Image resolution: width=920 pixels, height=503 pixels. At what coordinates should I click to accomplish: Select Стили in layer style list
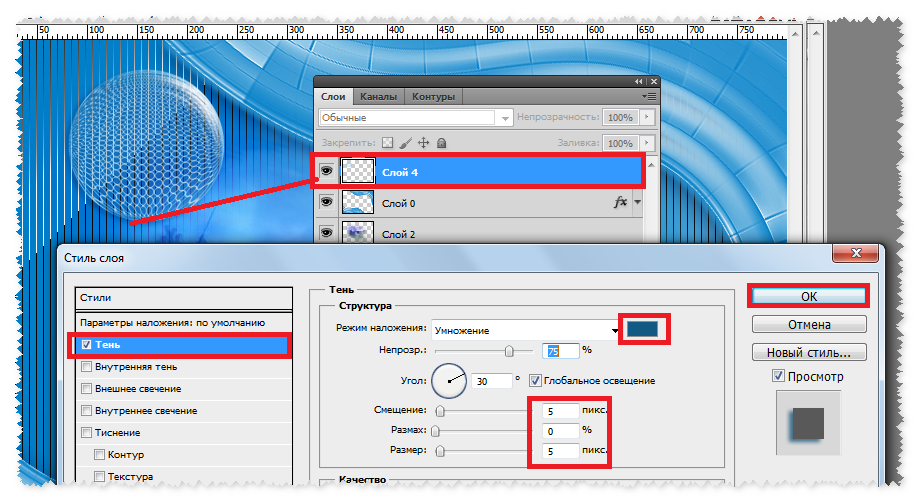tap(184, 298)
